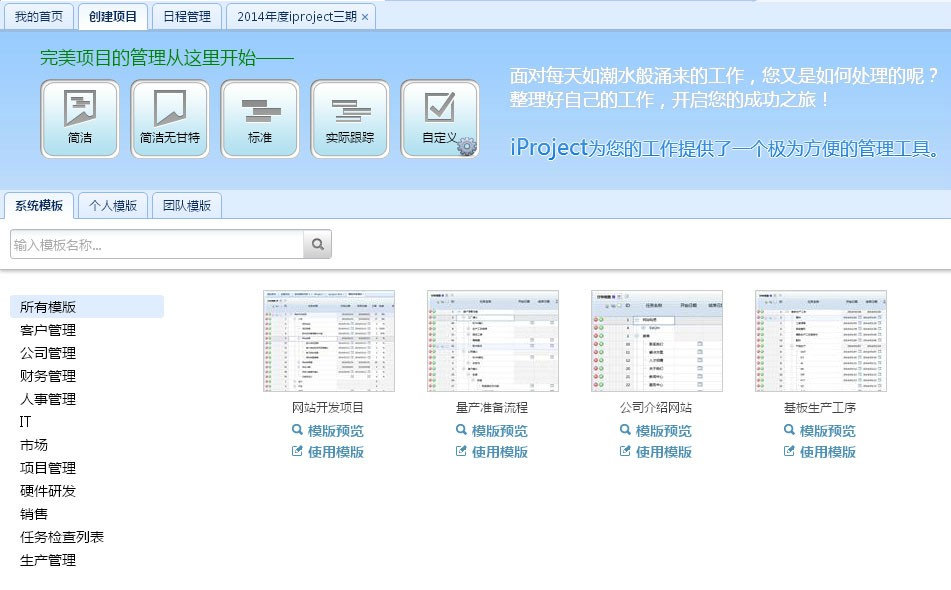Switch to the 团队模版 tab
This screenshot has width=951, height=590.
tap(187, 206)
